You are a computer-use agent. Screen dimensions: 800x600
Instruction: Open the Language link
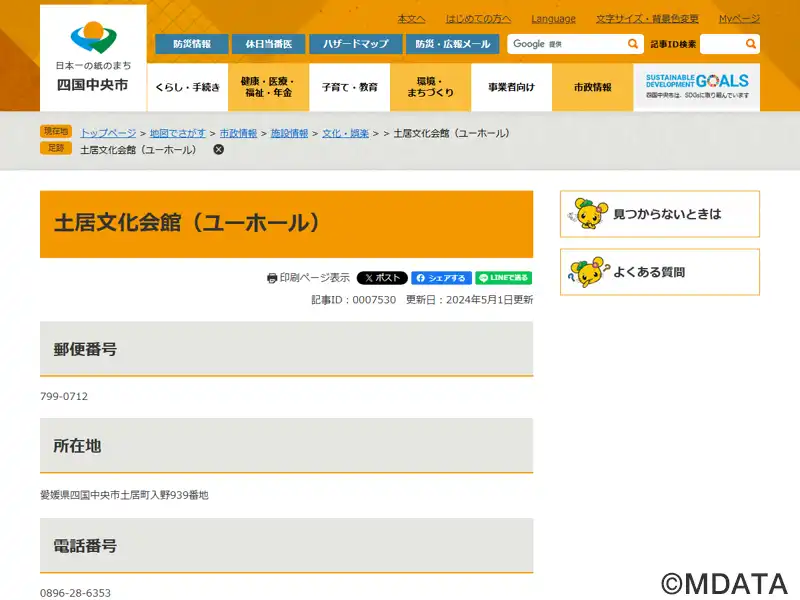[554, 19]
